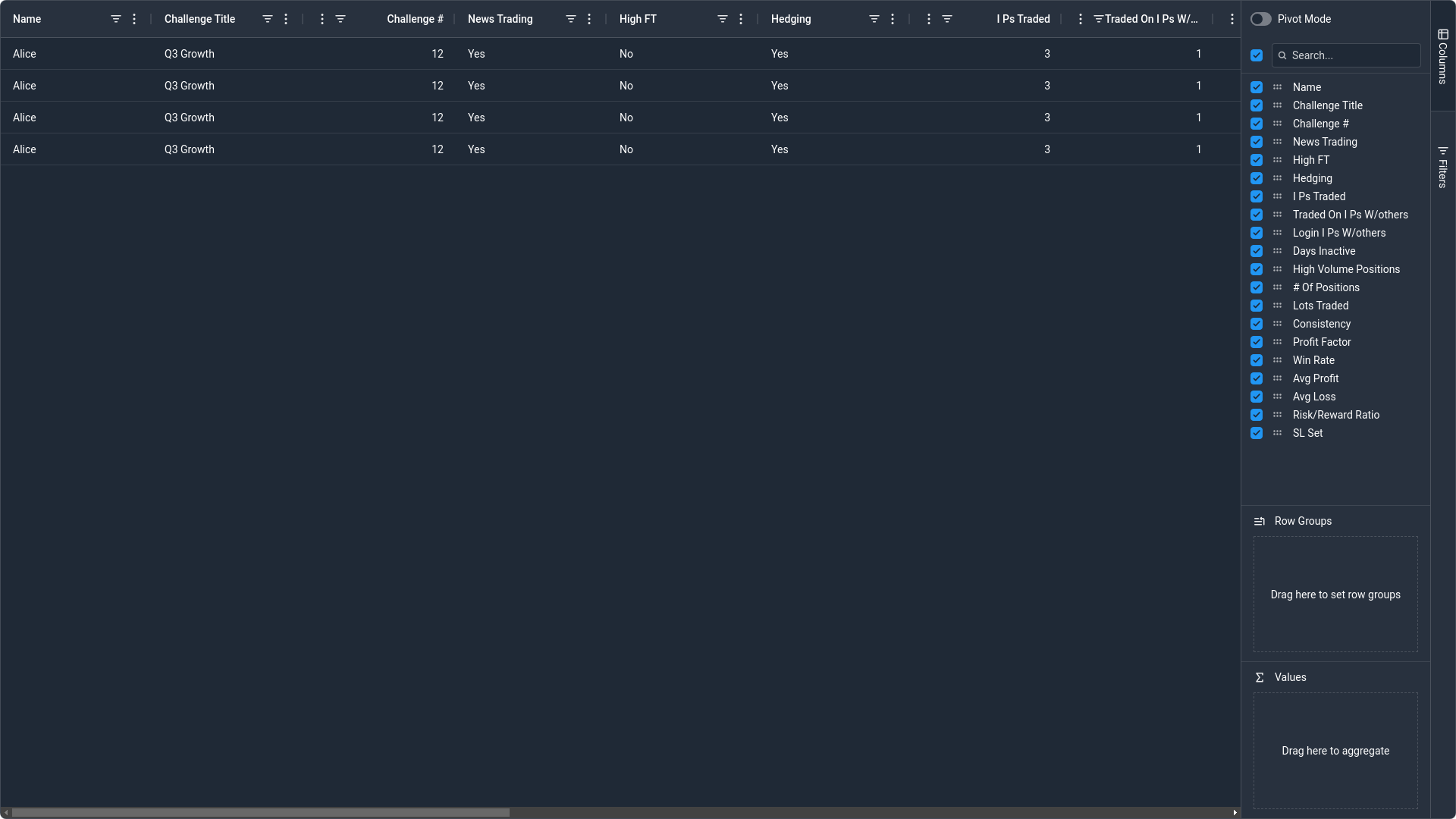Sort by the News Trading header
The width and height of the screenshot is (1456, 819).
500,19
